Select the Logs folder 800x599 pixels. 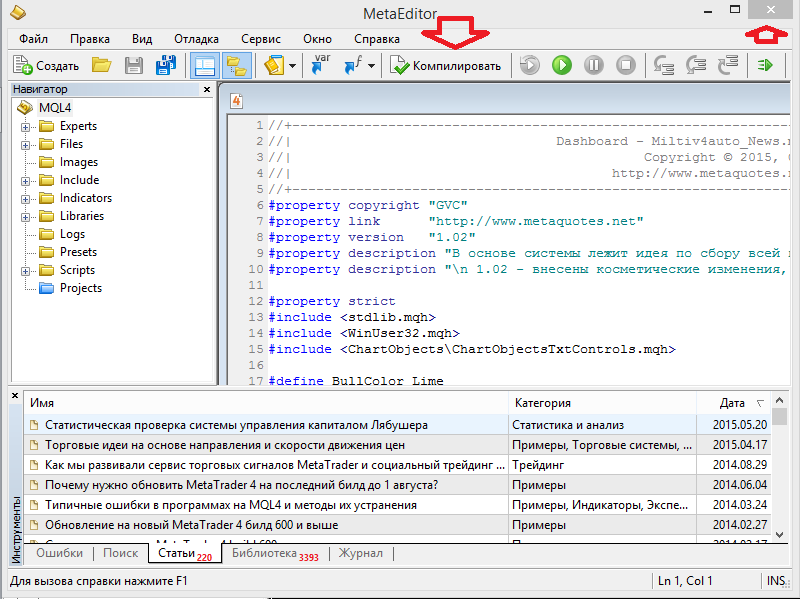point(72,234)
